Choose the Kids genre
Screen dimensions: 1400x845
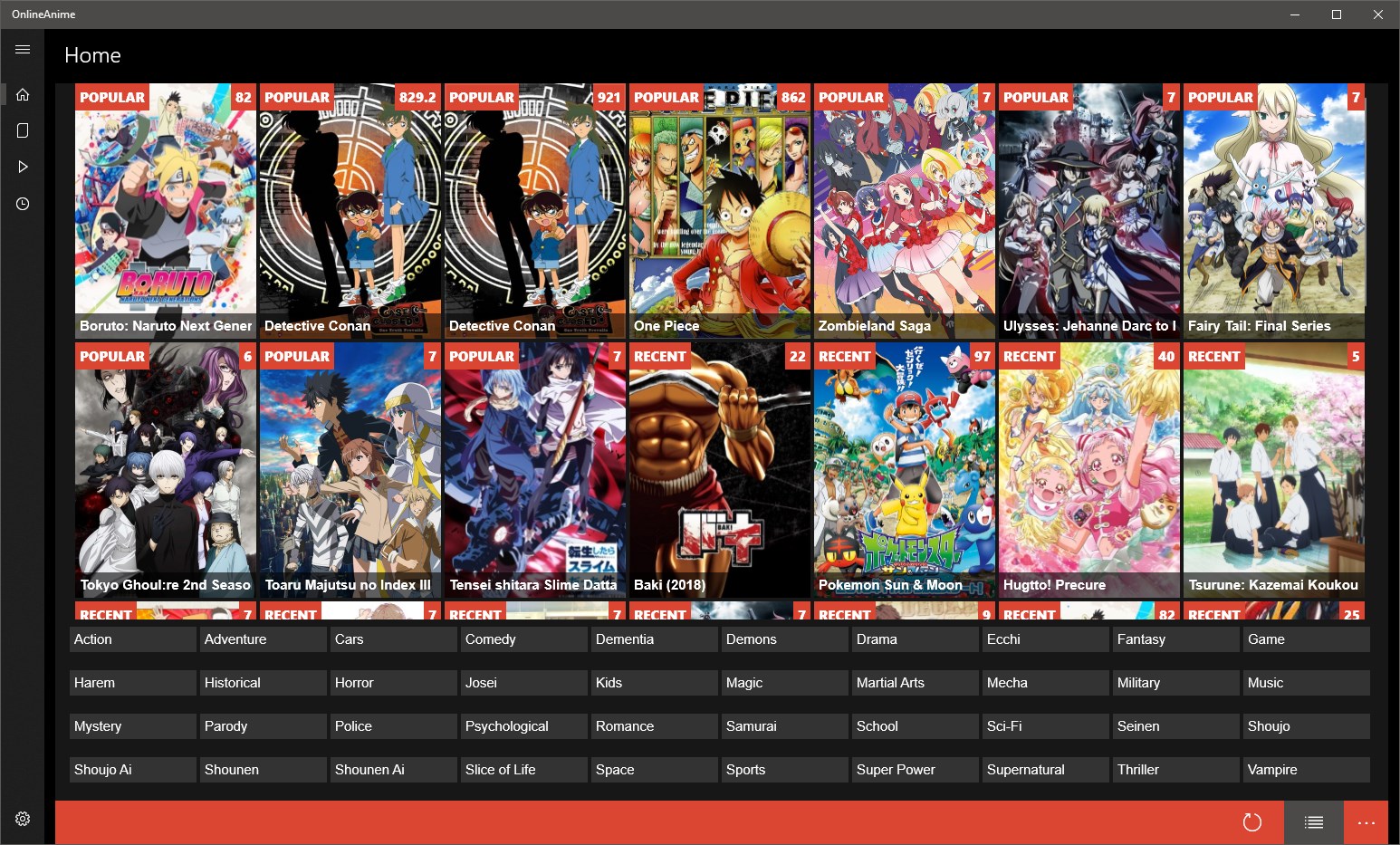655,683
